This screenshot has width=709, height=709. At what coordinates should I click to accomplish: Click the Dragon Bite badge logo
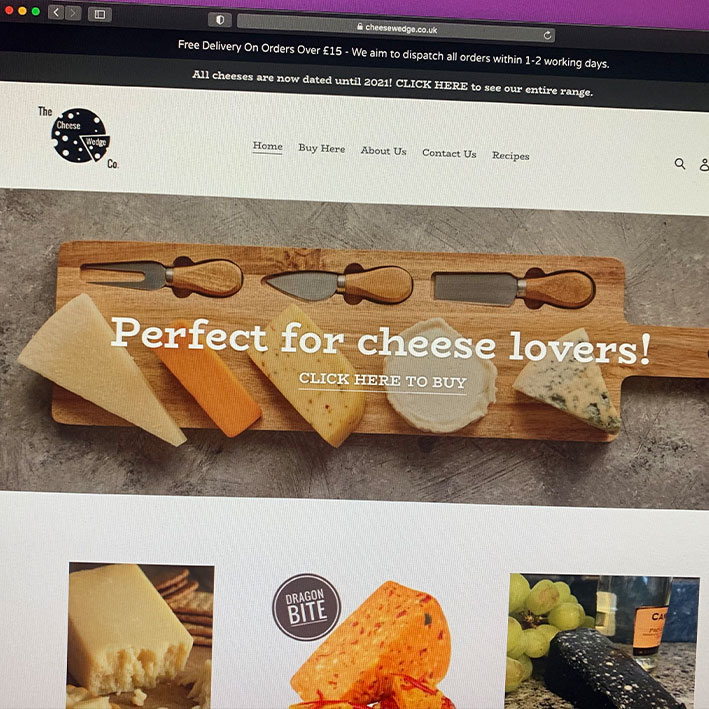pos(307,607)
